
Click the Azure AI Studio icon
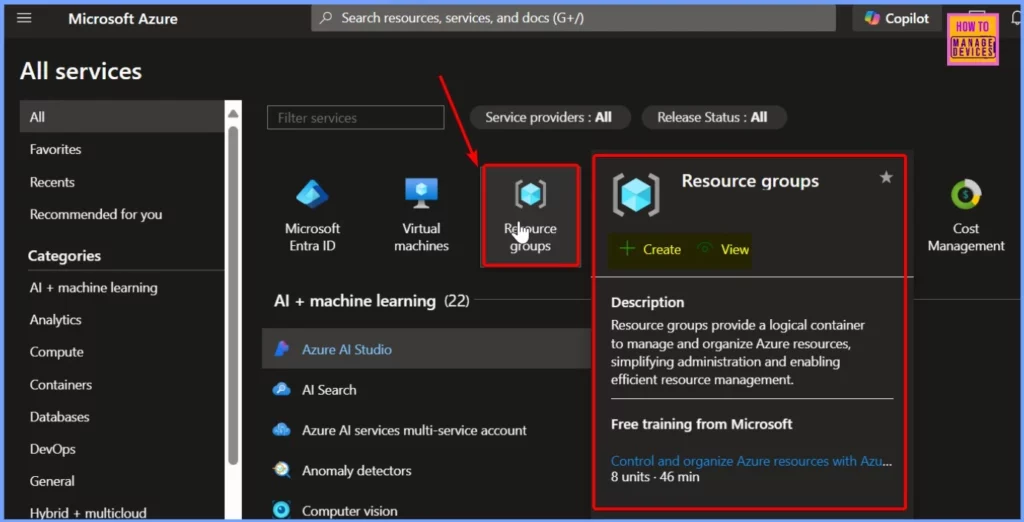point(281,349)
